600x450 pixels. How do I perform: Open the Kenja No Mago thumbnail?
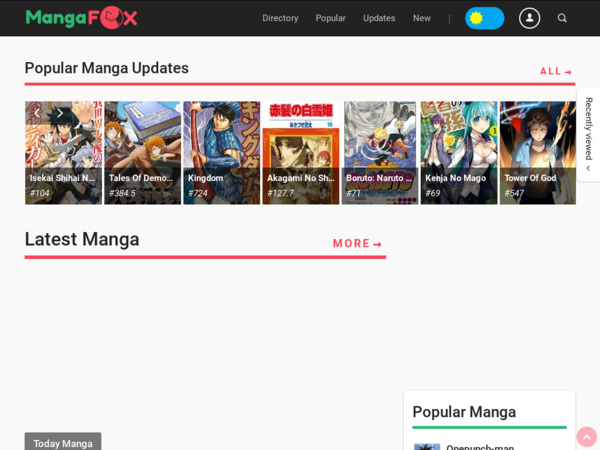click(x=458, y=152)
